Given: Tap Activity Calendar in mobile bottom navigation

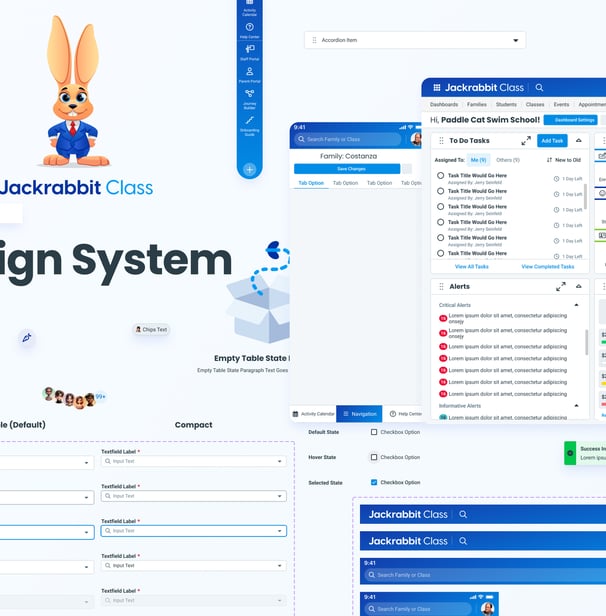Looking at the screenshot, I should (x=313, y=414).
